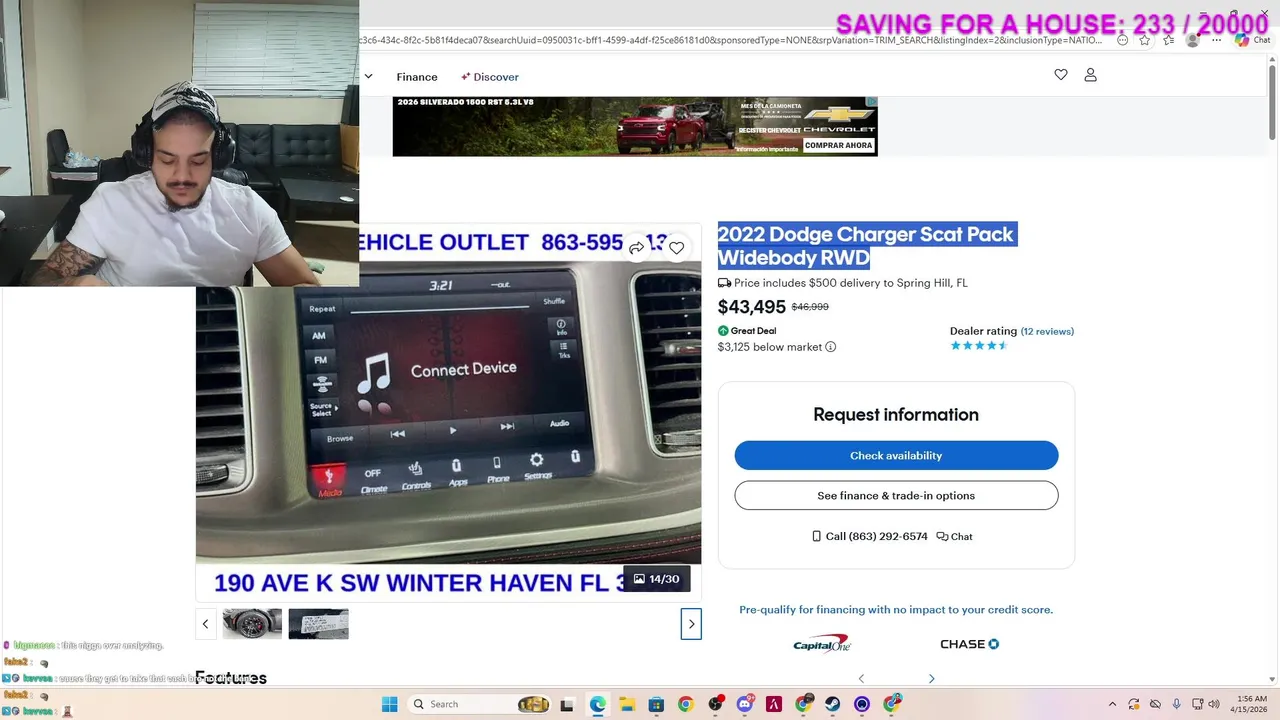Click the network icon in system tray
This screenshot has width=1280, height=720.
click(1196, 704)
